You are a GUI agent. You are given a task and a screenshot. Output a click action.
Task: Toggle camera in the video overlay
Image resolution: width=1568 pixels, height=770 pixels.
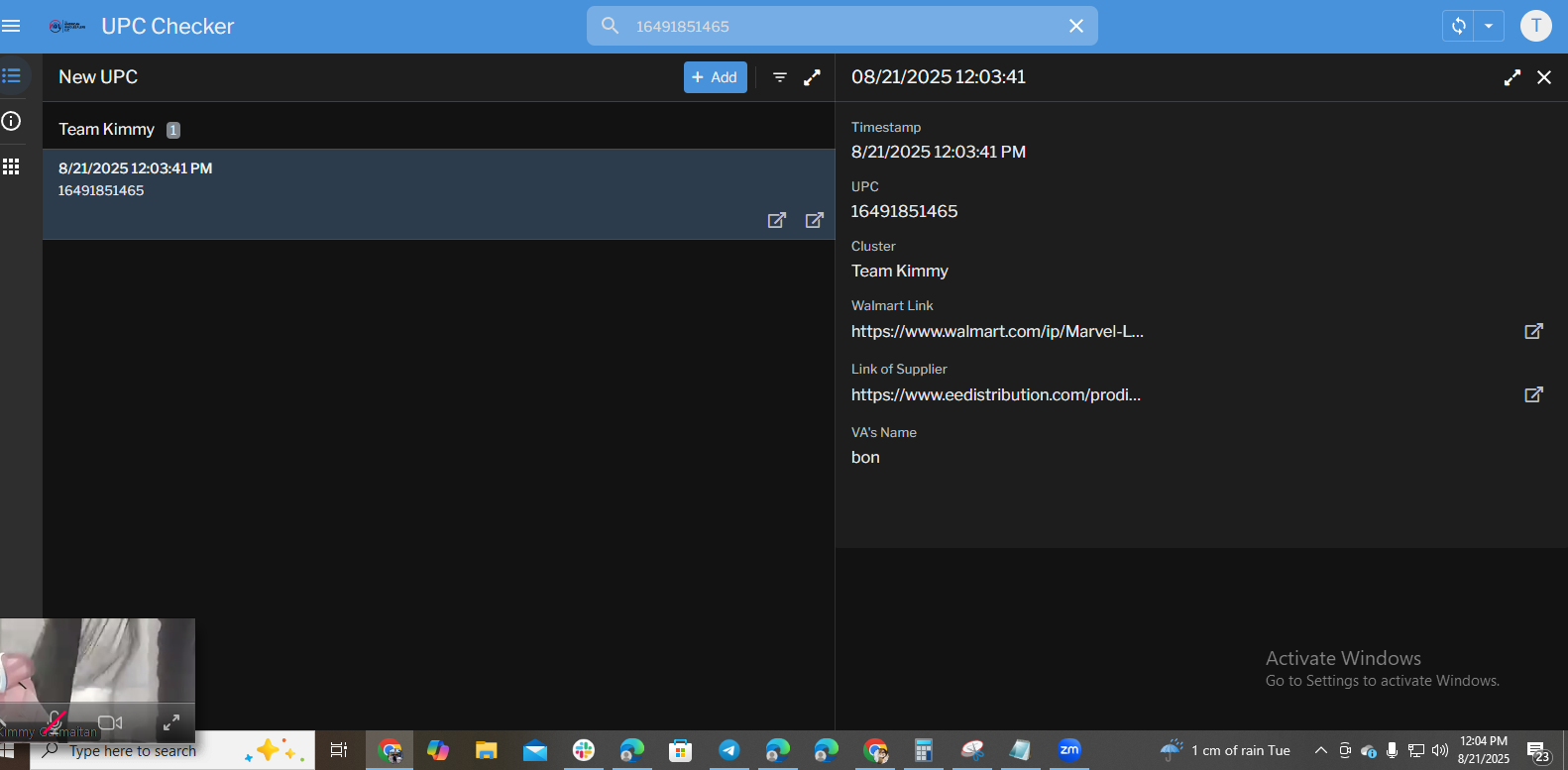click(110, 722)
